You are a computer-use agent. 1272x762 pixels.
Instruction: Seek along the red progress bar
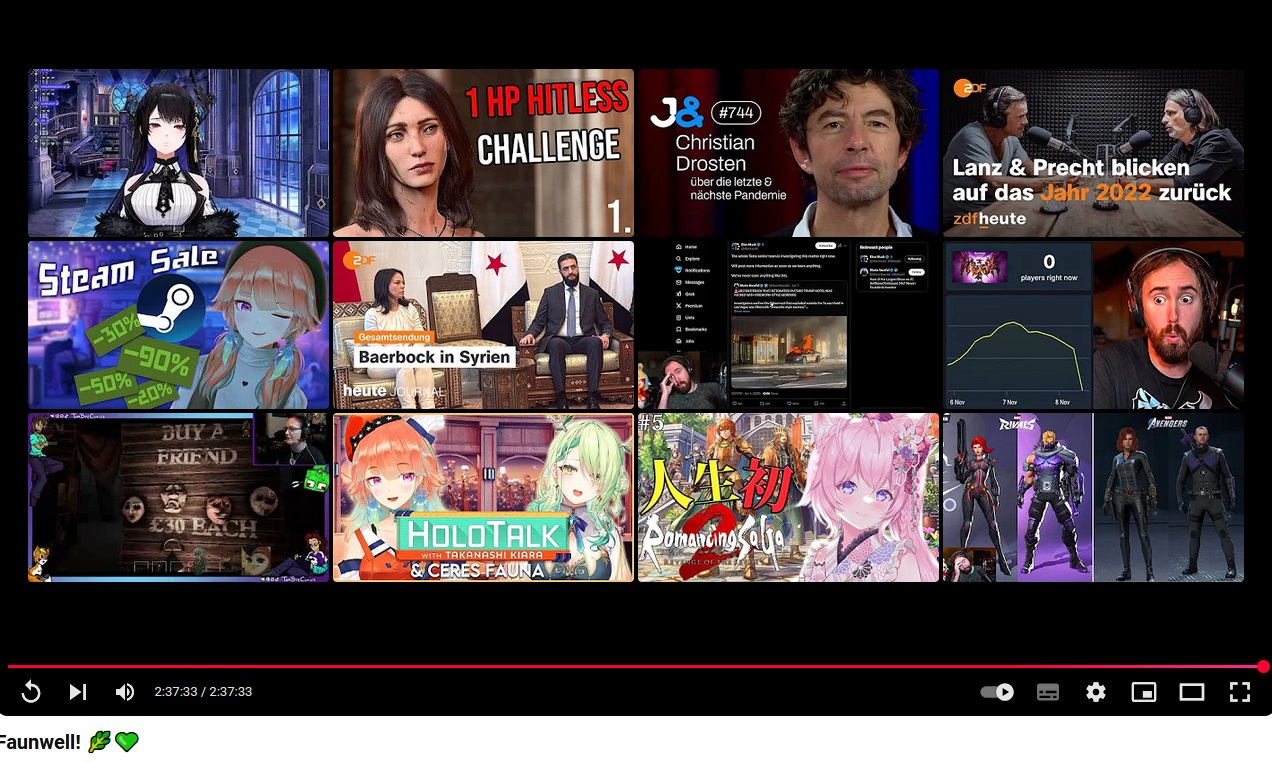[636, 666]
